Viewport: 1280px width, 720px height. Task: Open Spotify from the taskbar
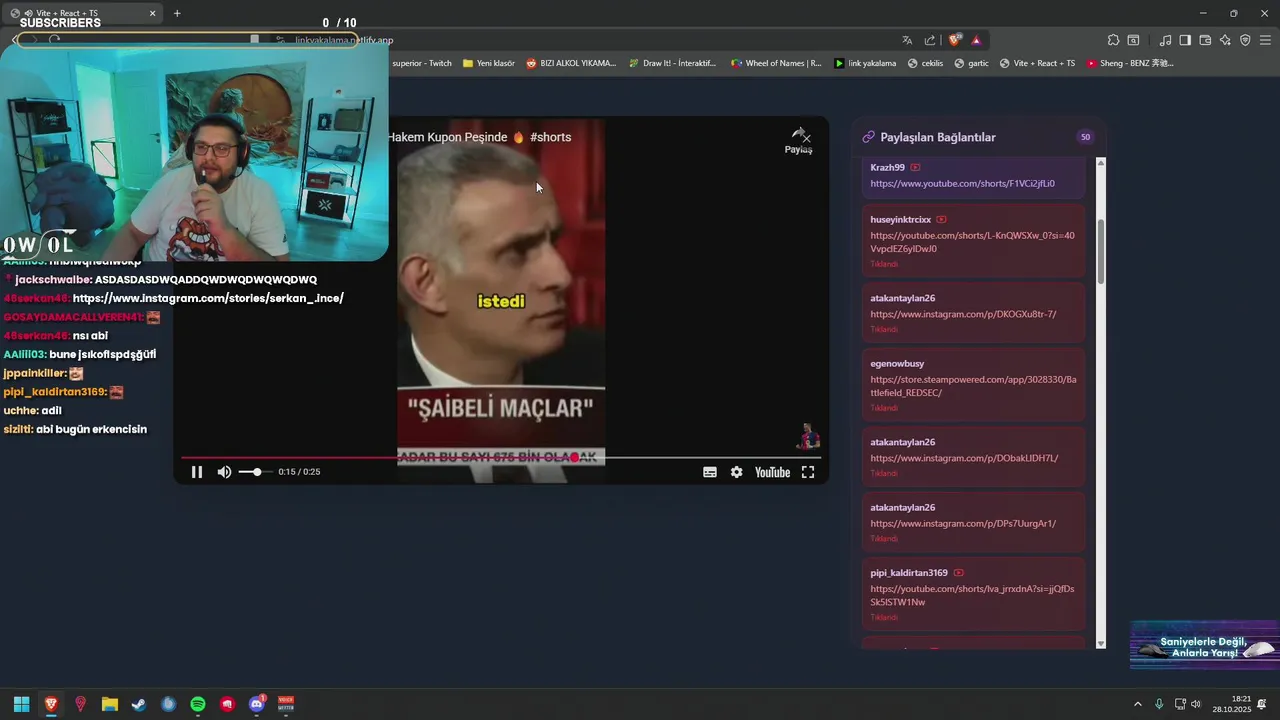[198, 704]
